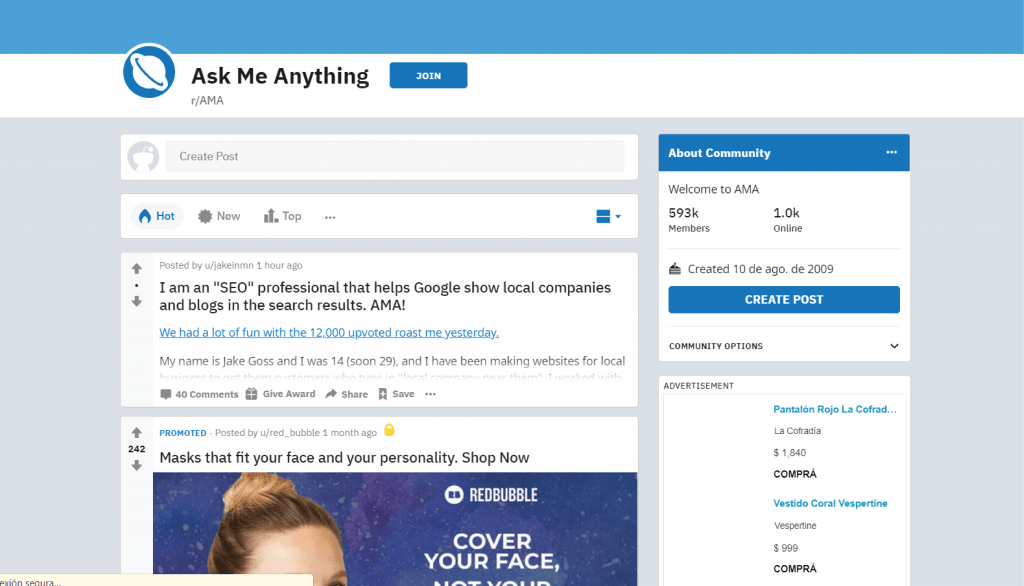
Task: Open the card view layout dropdown
Action: tap(608, 216)
